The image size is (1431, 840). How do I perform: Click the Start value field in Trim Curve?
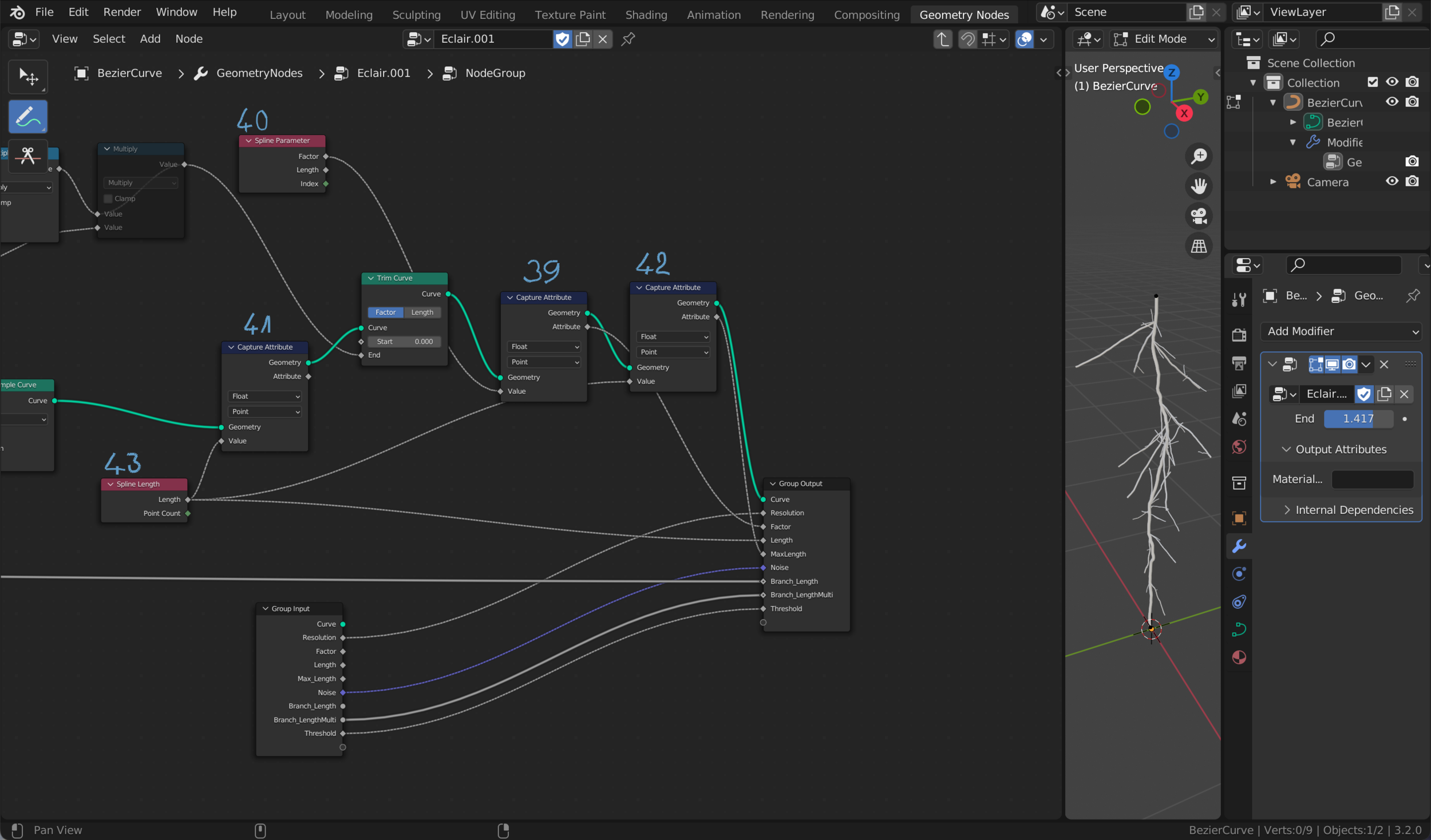coord(404,342)
